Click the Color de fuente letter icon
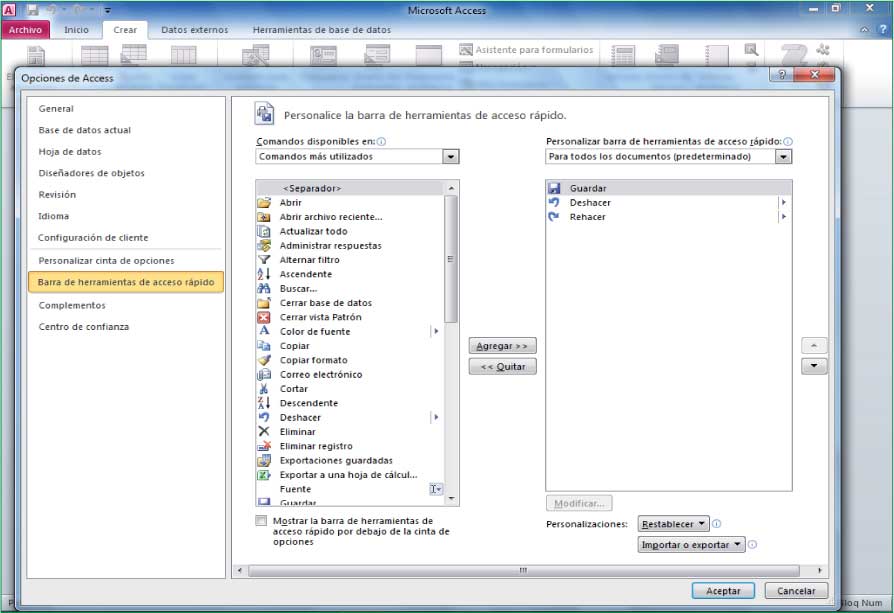Screen dimensions: 894x613 tap(263, 331)
